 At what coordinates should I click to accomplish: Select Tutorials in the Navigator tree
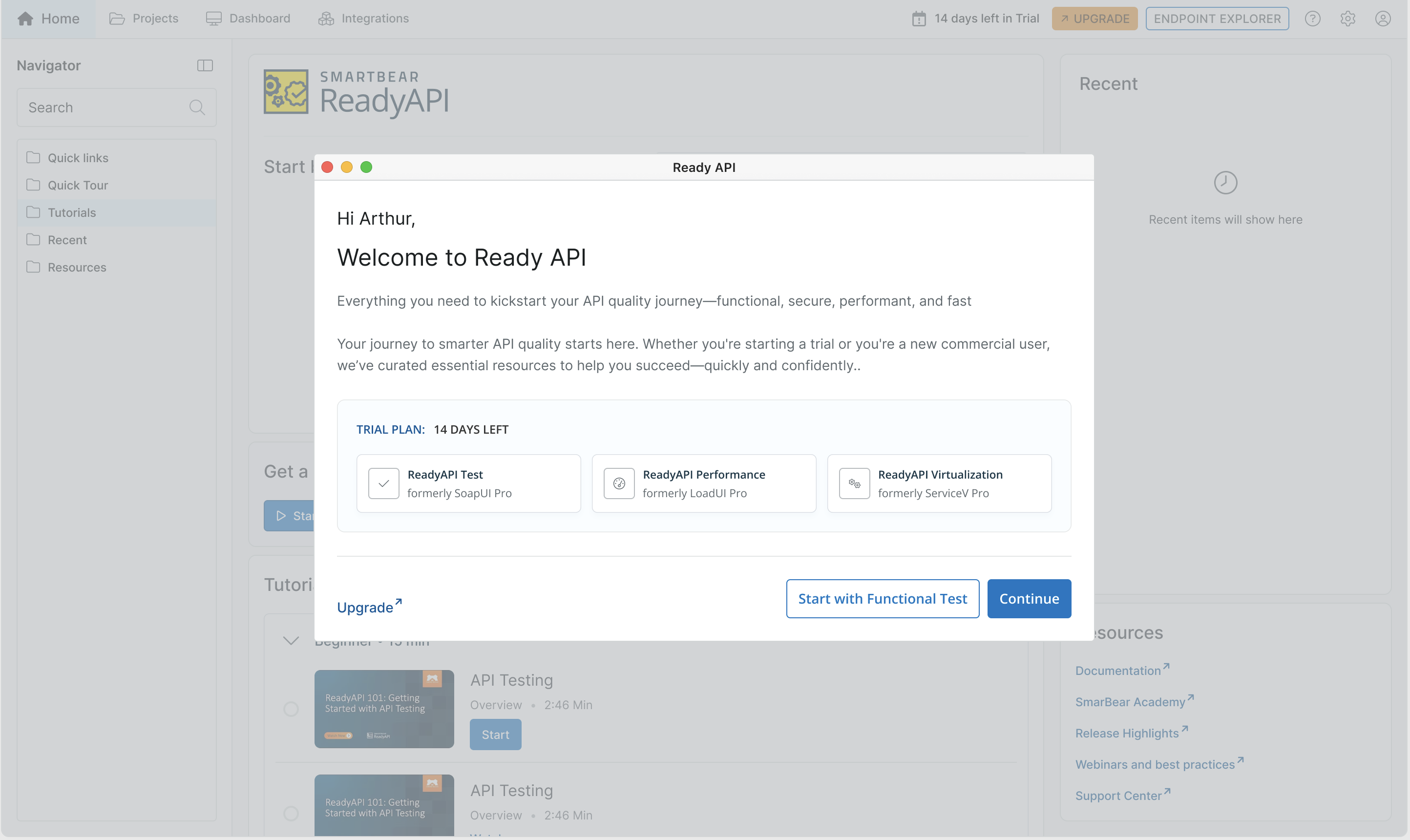(x=72, y=212)
